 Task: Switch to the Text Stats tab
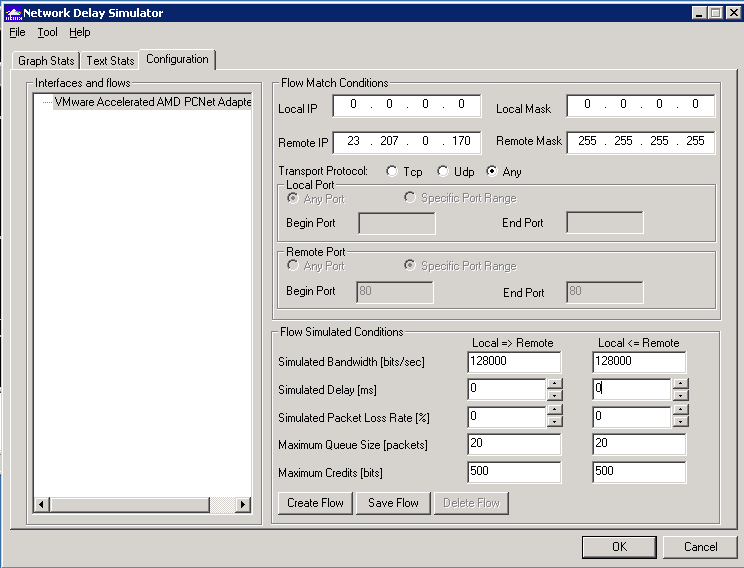click(110, 61)
